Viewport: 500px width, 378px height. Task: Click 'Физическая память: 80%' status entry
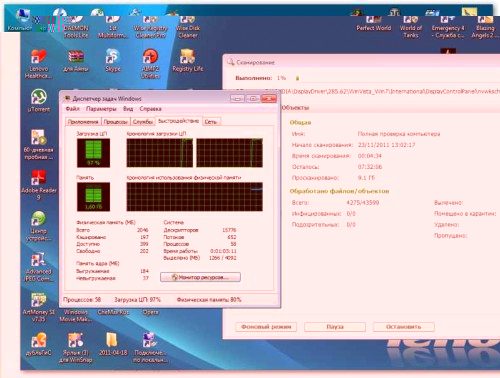coord(209,300)
